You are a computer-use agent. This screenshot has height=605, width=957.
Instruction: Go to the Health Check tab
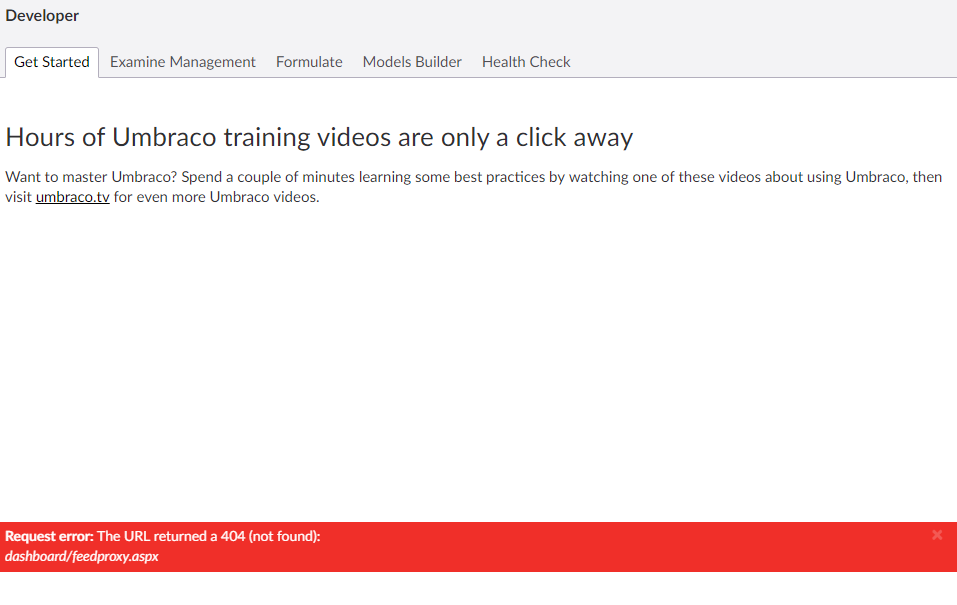(x=526, y=62)
